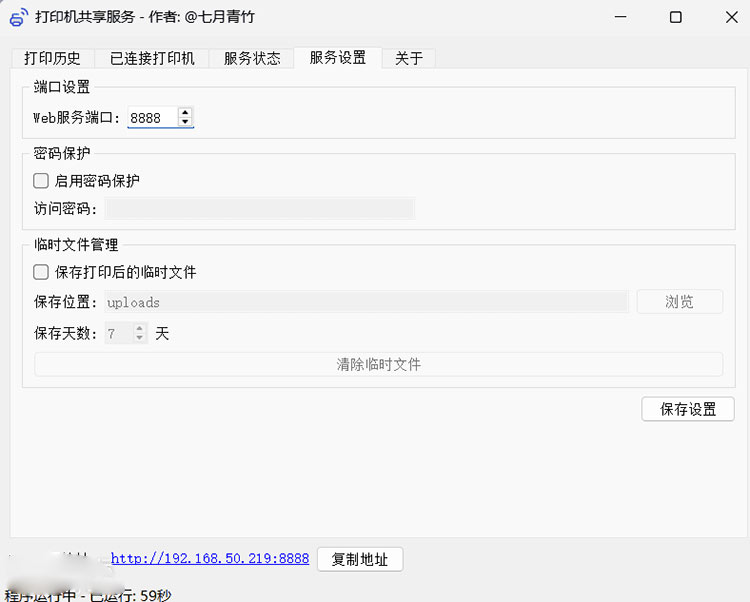Open the 已连接打印机 tab

click(x=152, y=58)
